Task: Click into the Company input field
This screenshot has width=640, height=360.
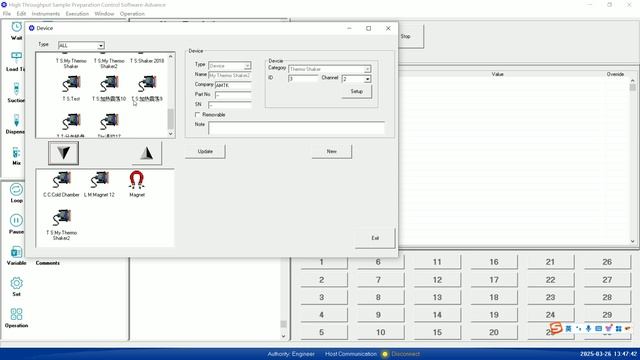Action: pos(233,85)
